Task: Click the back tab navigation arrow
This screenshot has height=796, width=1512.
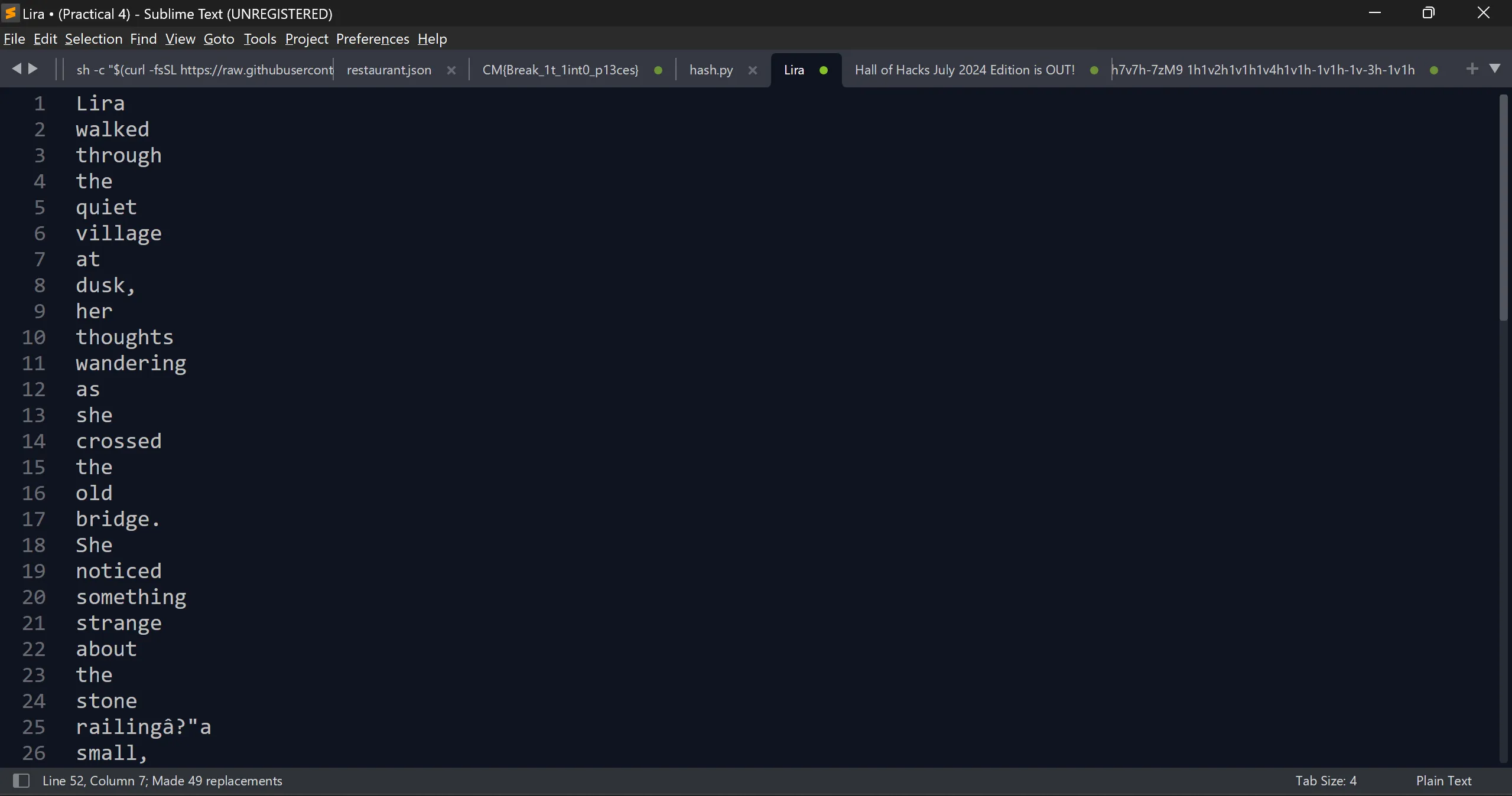Action: [16, 69]
